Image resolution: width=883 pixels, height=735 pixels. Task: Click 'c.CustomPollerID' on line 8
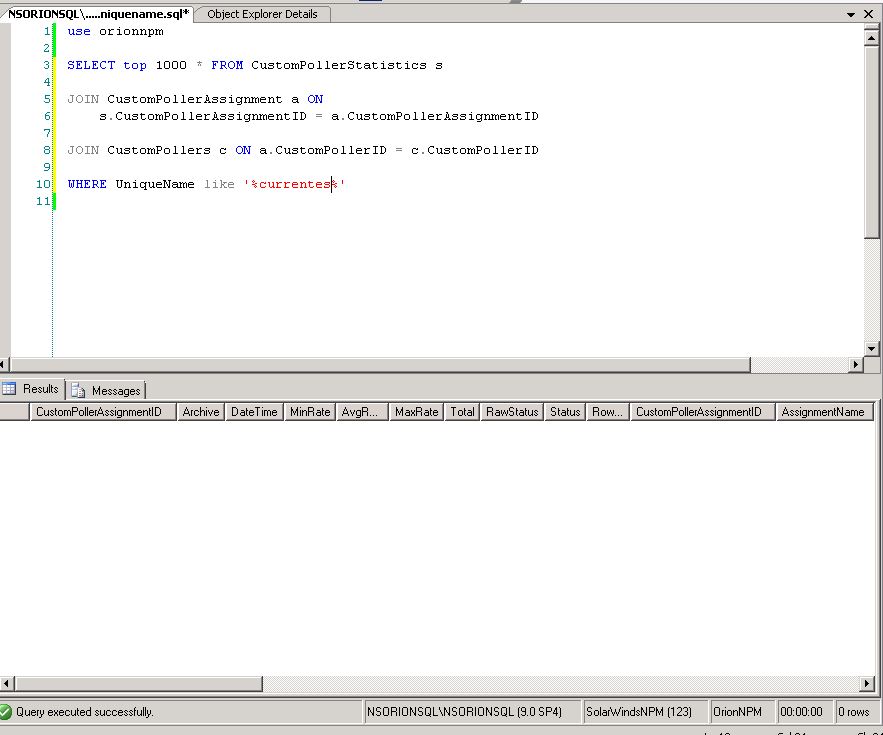click(x=475, y=150)
